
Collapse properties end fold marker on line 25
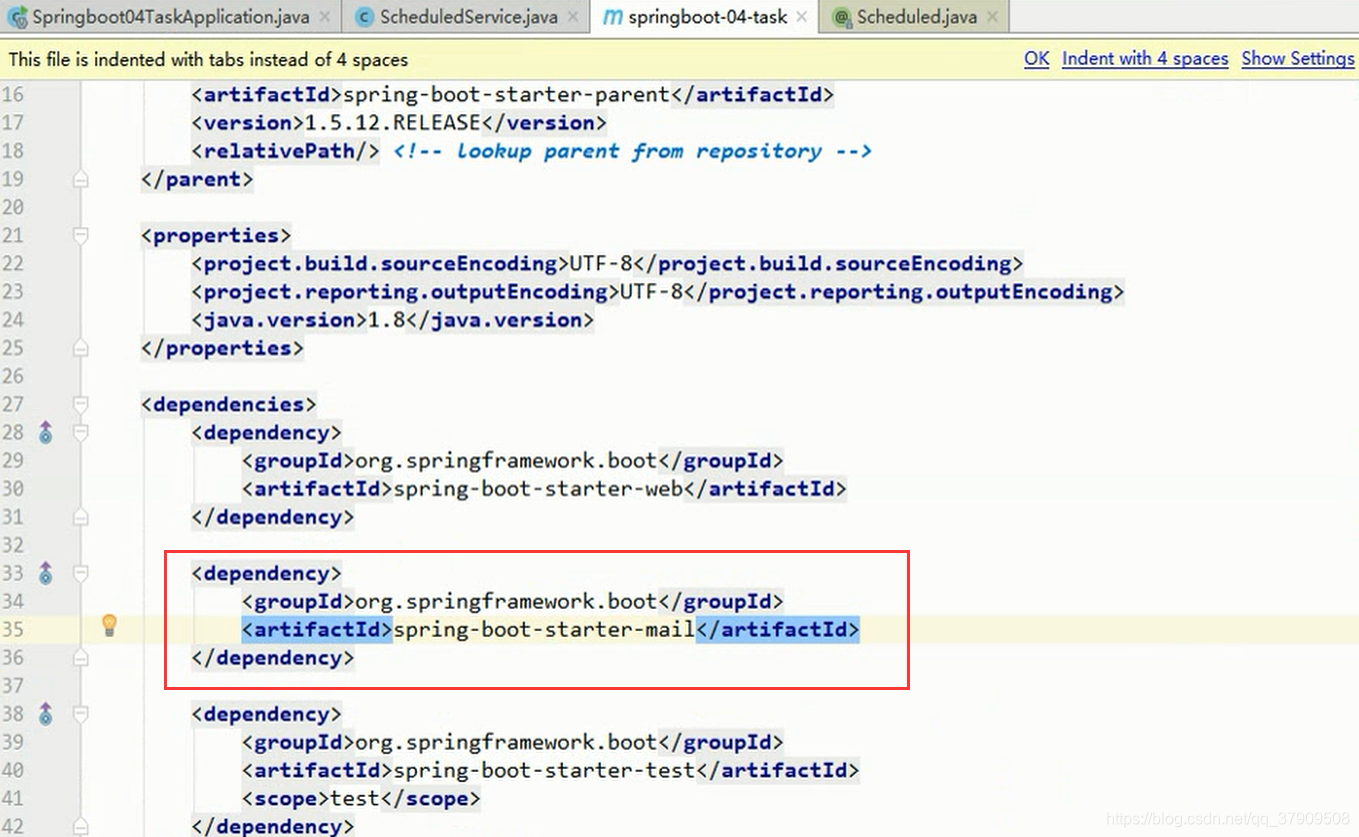tap(80, 349)
